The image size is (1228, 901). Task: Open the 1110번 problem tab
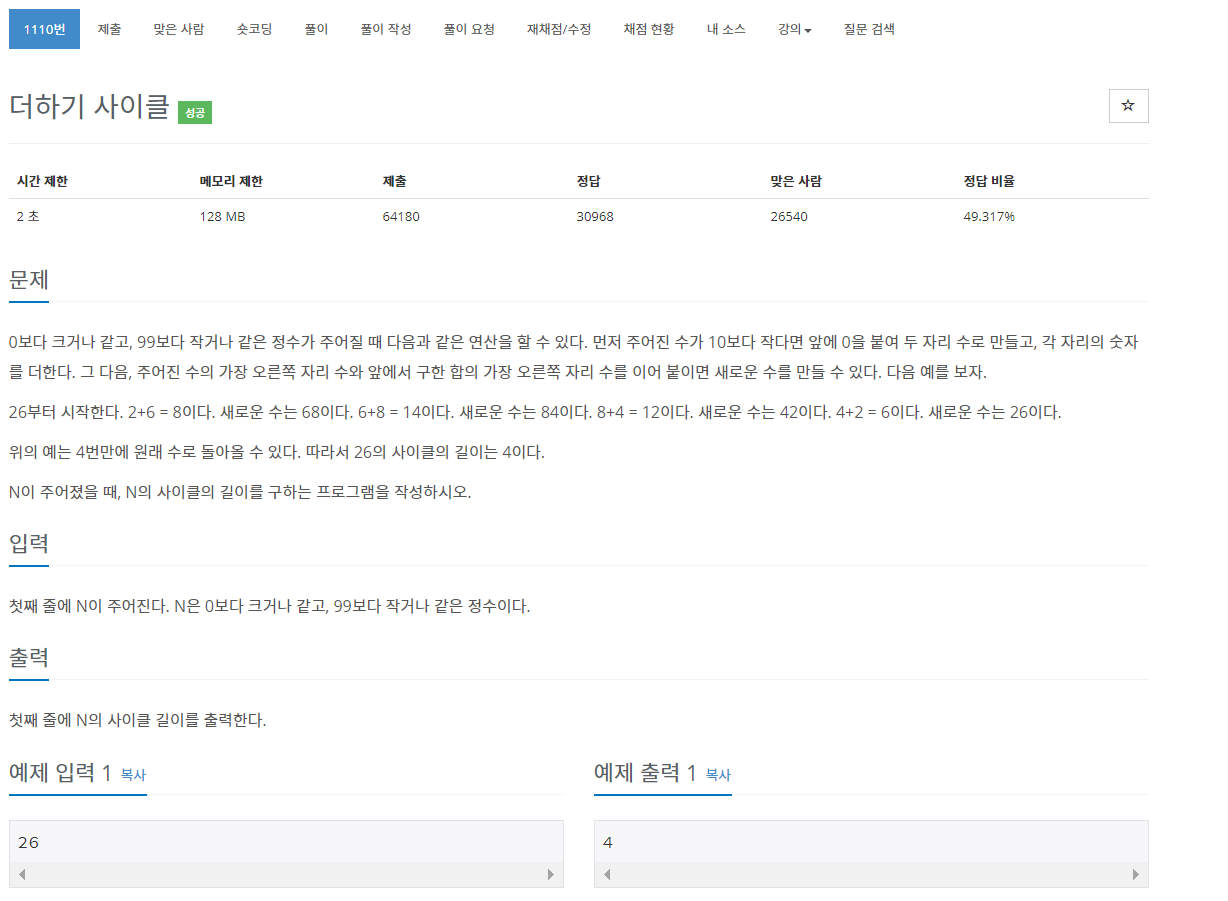click(44, 29)
